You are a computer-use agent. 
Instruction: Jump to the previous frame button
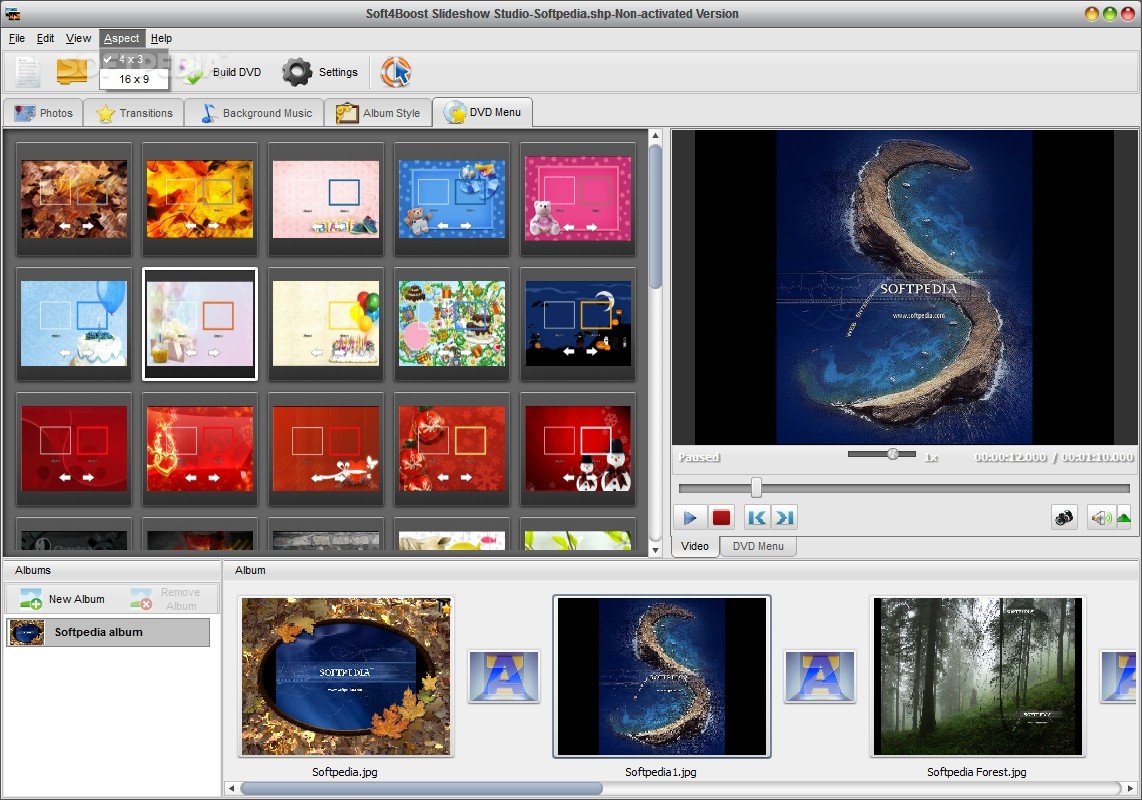756,517
